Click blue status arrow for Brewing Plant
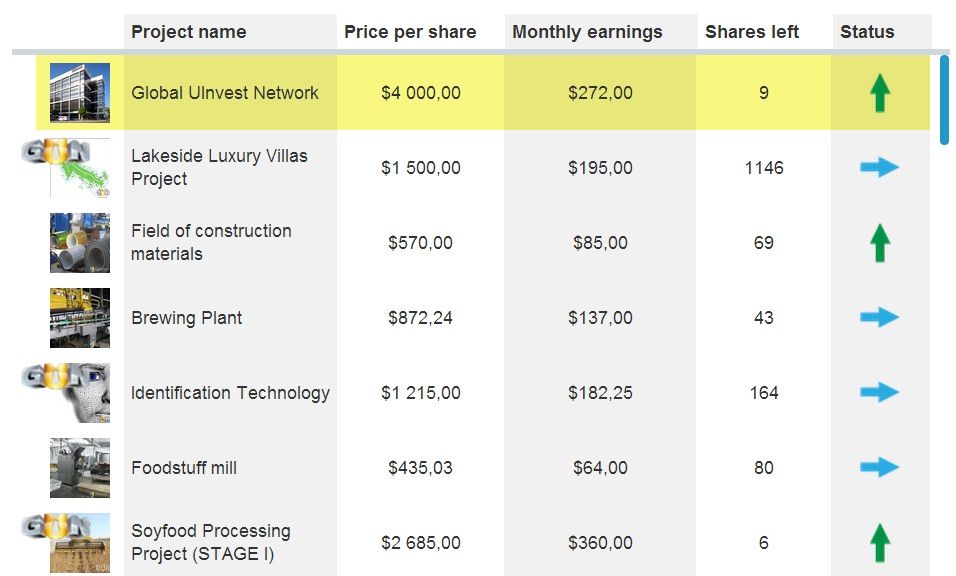The image size is (956, 576). point(880,318)
